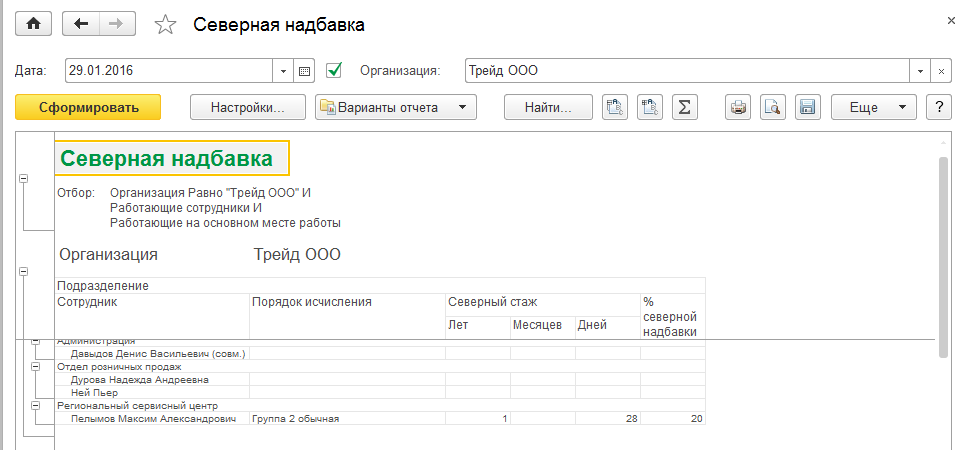Save report with the floppy disk icon
Screen dimensions: 968x450
807,107
